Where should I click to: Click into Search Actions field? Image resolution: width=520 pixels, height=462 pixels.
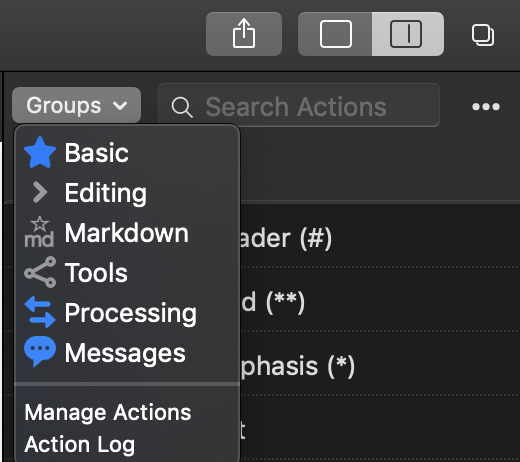(299, 105)
